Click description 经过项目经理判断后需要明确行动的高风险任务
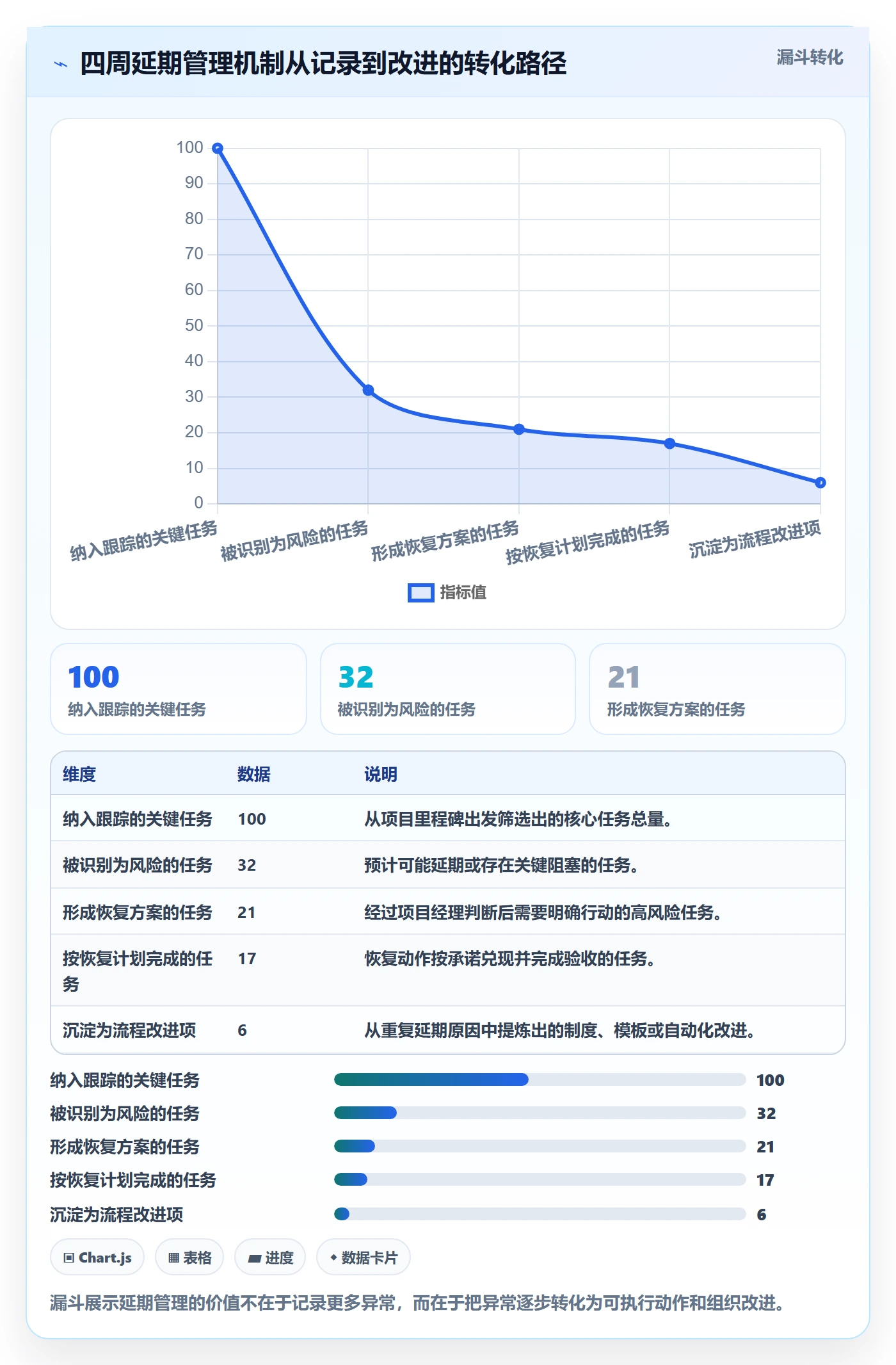This screenshot has width=896, height=1365. click(x=543, y=912)
